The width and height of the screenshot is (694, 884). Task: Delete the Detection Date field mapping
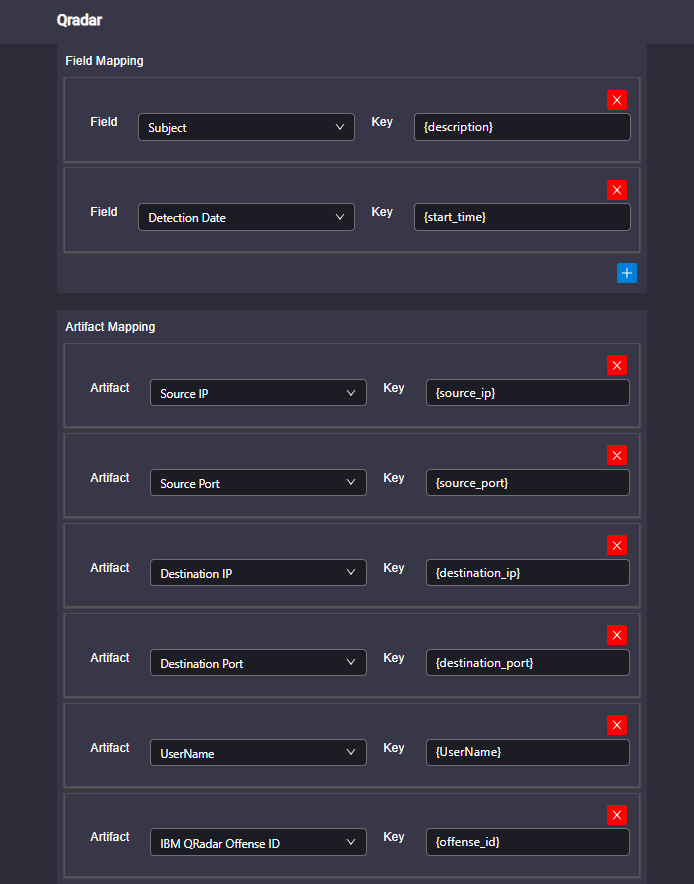pyautogui.click(x=617, y=190)
